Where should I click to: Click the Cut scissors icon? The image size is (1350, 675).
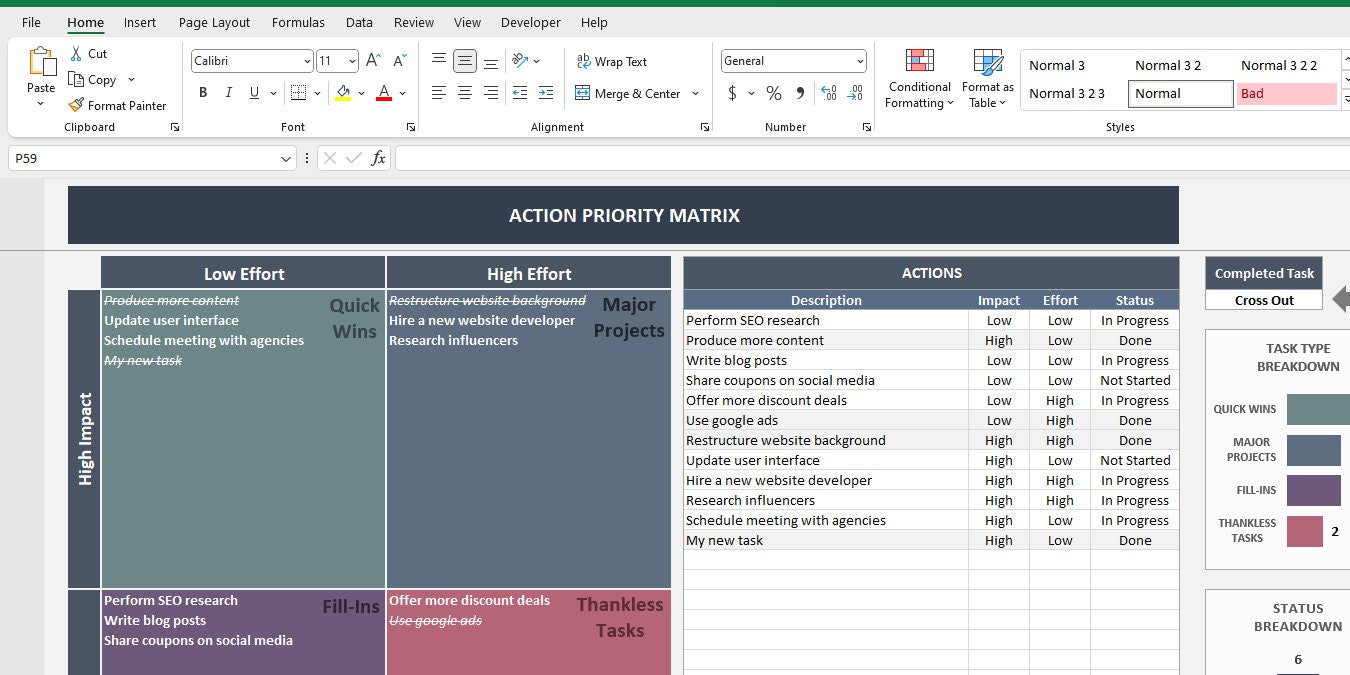coord(77,54)
